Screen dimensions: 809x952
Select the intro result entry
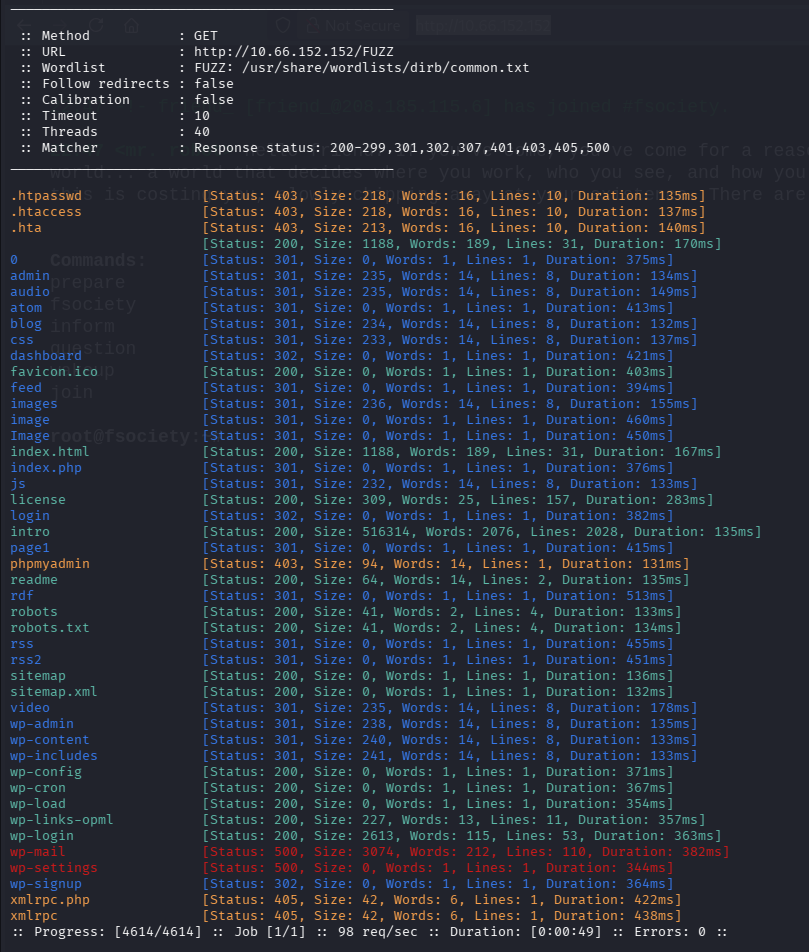tap(30, 531)
